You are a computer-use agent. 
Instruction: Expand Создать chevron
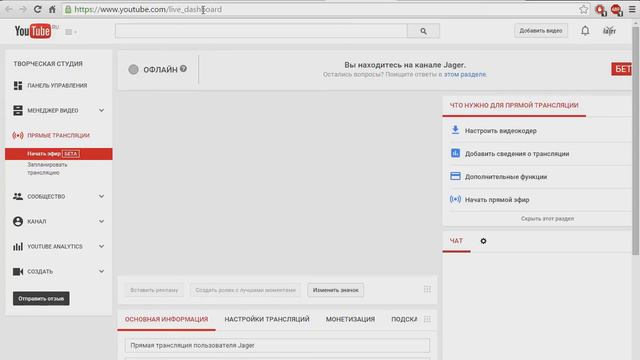point(101,271)
